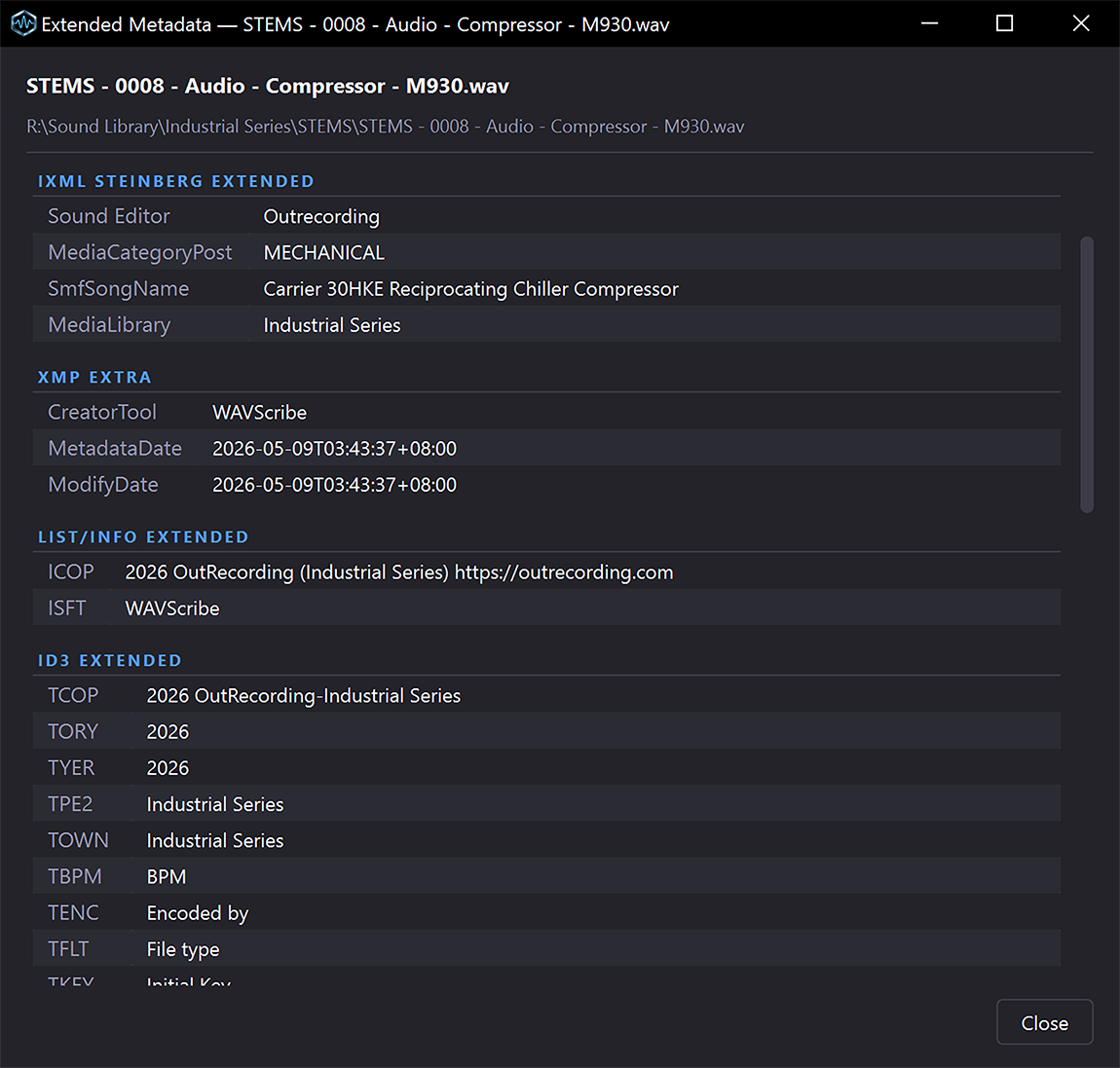Click the ModifyDate field label
The width and height of the screenshot is (1120, 1068).
103,486
